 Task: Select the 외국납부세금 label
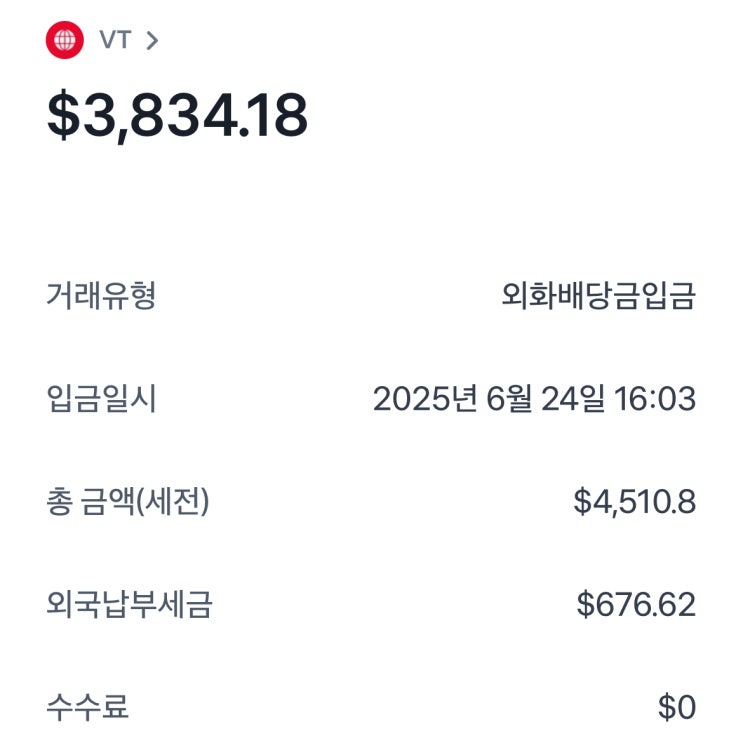(x=129, y=605)
